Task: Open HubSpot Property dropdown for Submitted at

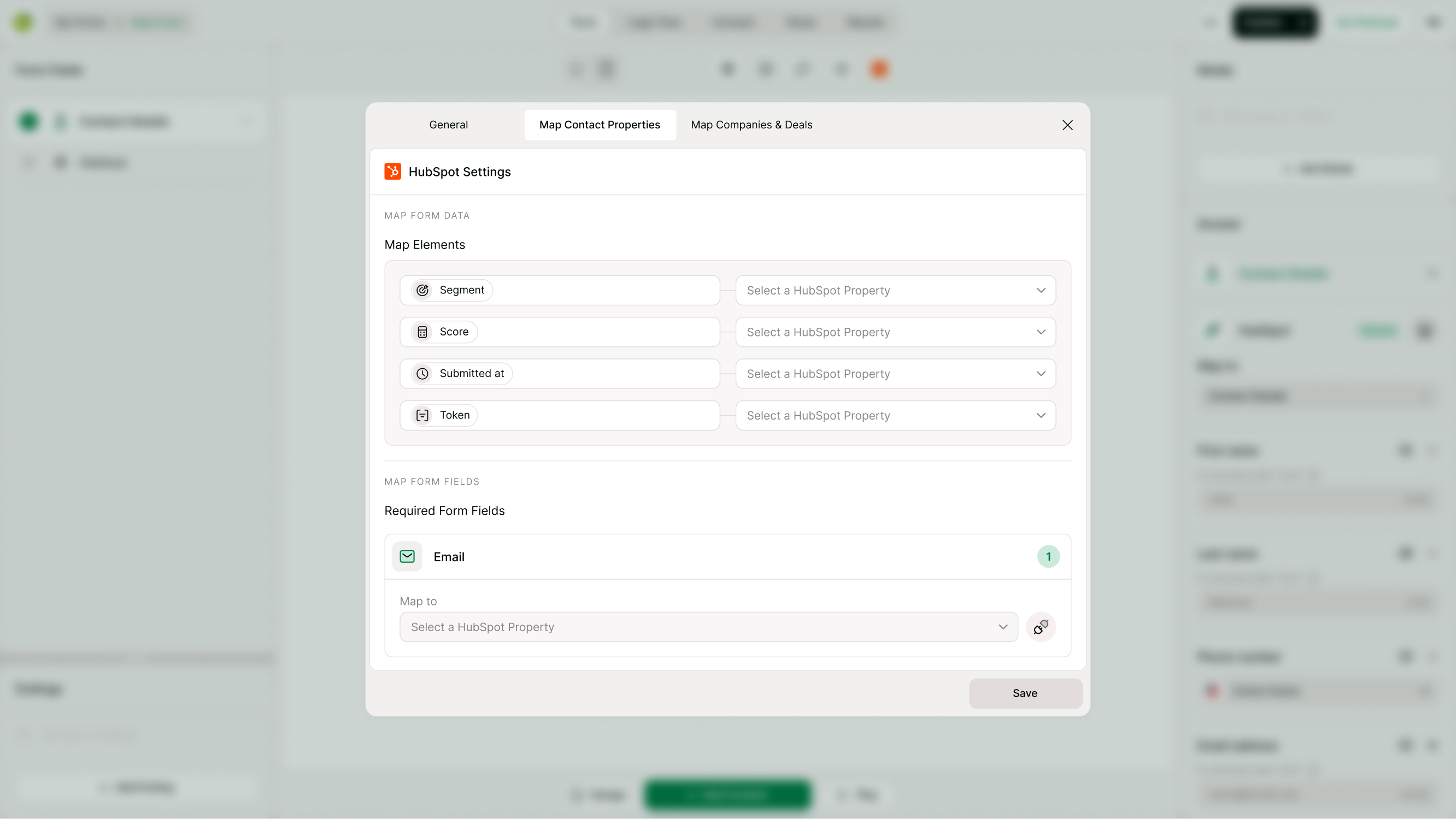Action: click(895, 374)
